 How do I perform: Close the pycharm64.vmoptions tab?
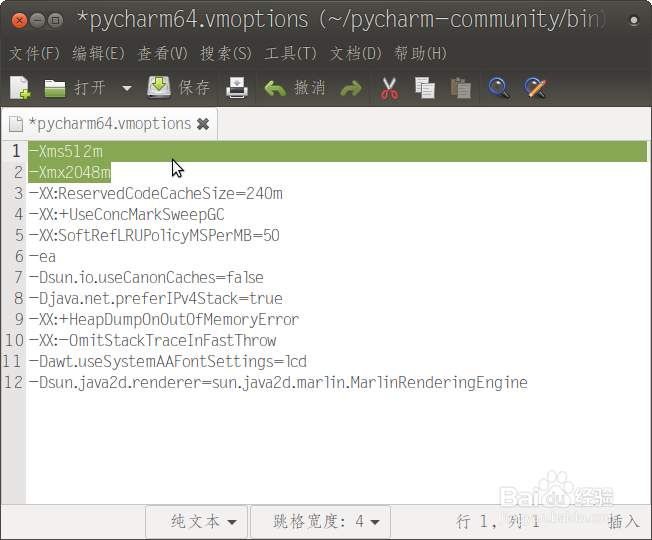pos(203,124)
